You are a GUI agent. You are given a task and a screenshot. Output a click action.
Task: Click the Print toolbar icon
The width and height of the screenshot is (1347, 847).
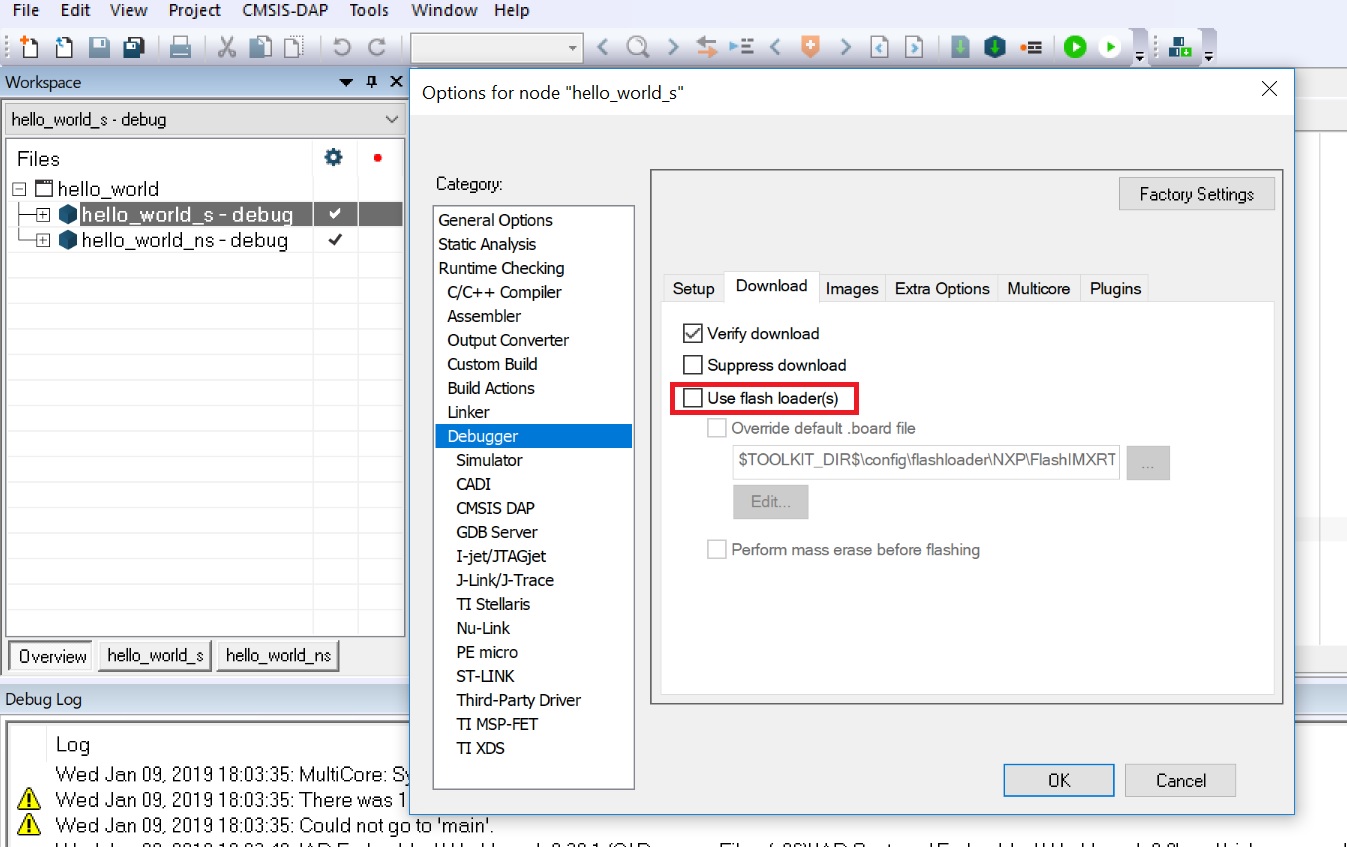(180, 47)
